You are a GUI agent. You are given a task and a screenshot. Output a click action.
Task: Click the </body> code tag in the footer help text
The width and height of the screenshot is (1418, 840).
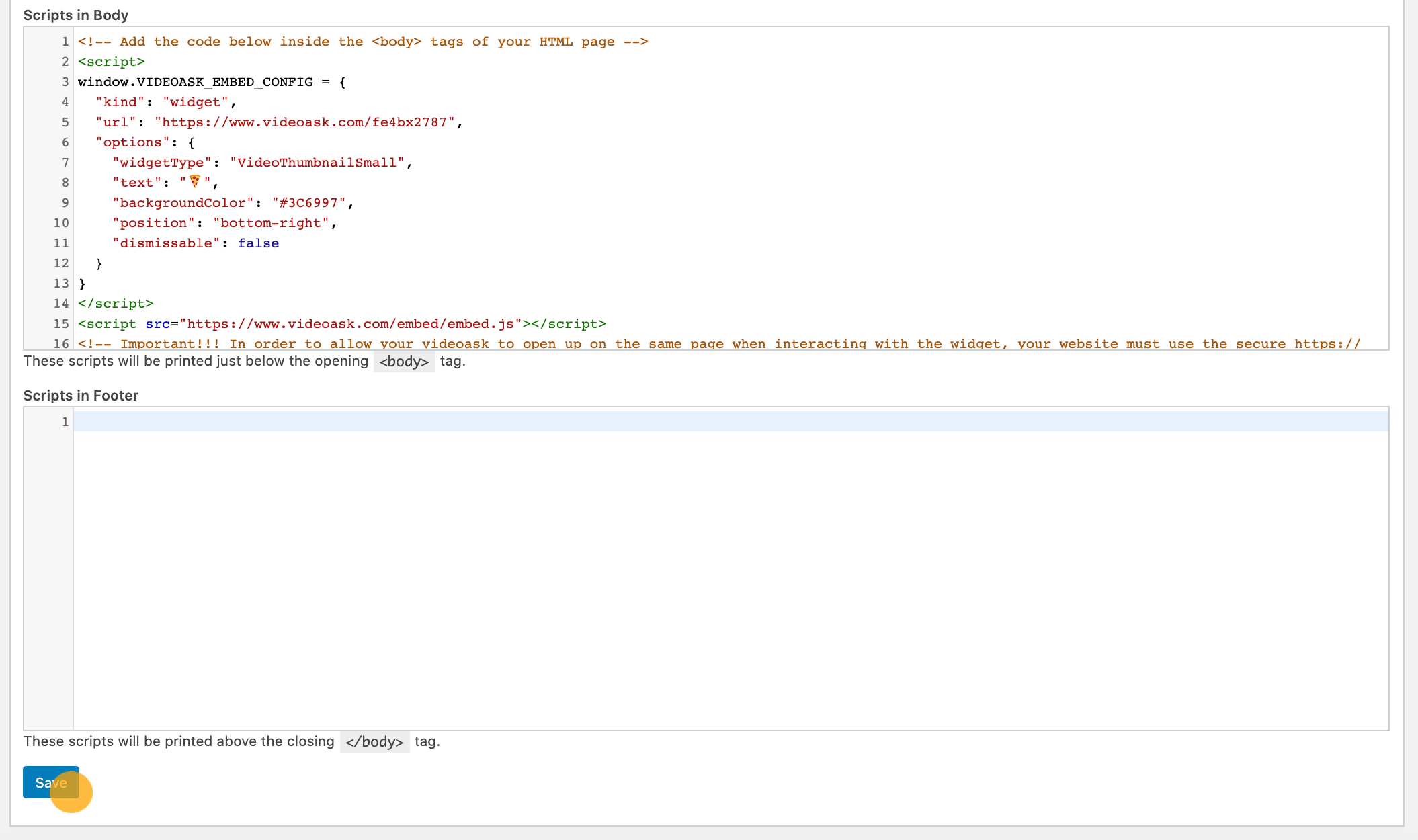374,742
